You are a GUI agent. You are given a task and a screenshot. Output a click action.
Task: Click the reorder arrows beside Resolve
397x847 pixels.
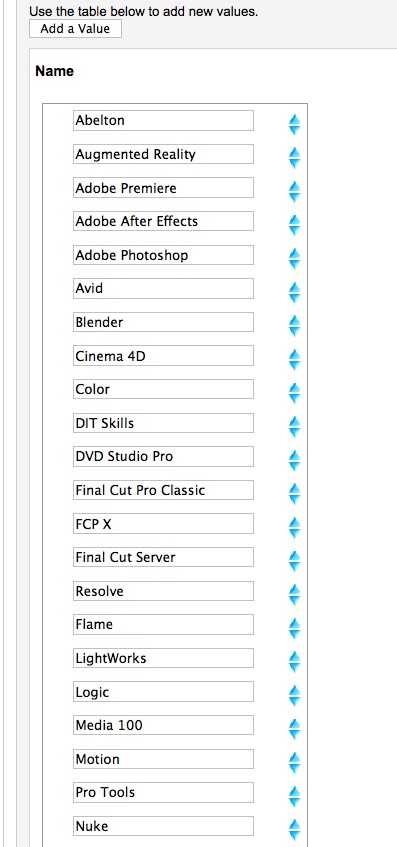point(294,595)
